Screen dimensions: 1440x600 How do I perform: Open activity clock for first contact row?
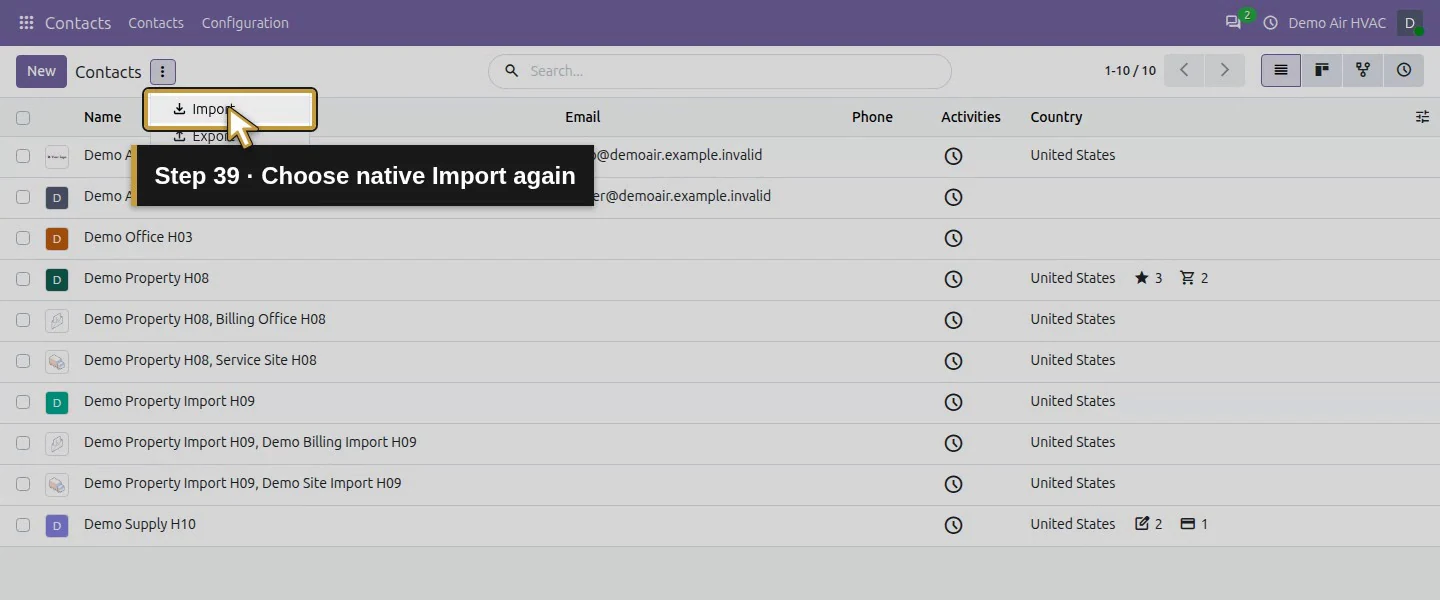tap(953, 156)
